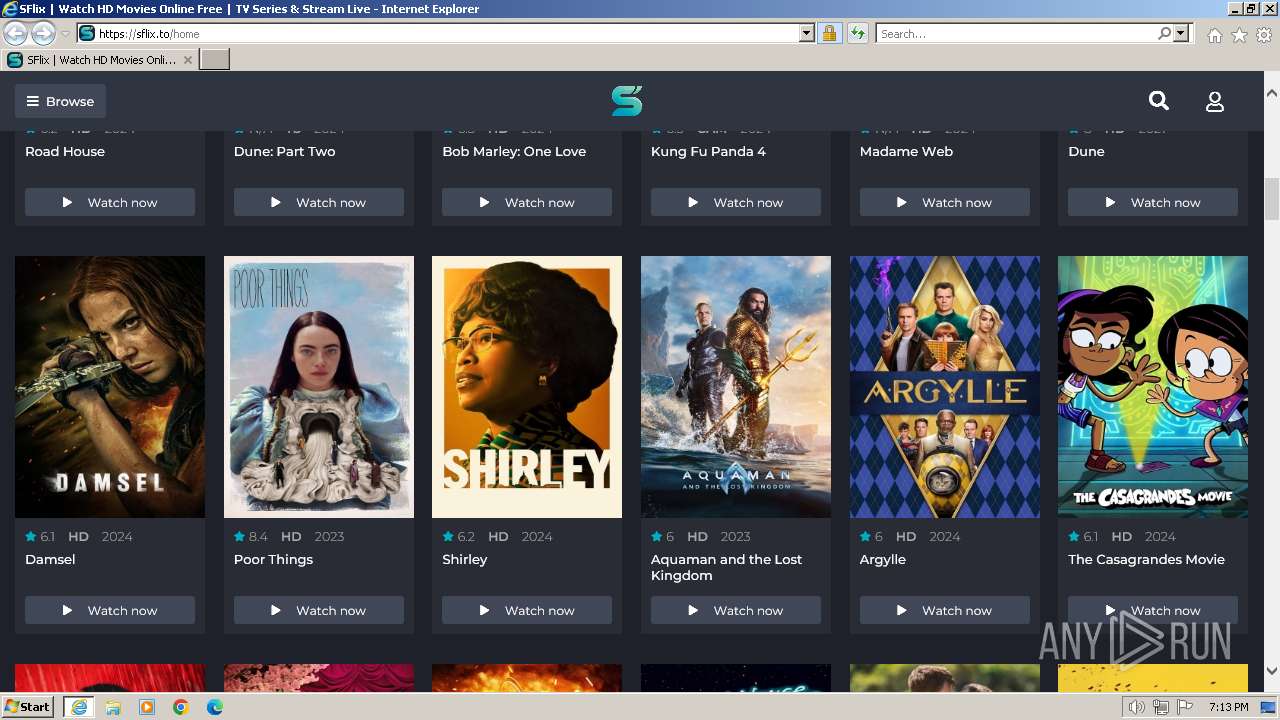Open Aquaman and the Lost Kingdom title link
This screenshot has width=1280, height=720.
pos(727,568)
